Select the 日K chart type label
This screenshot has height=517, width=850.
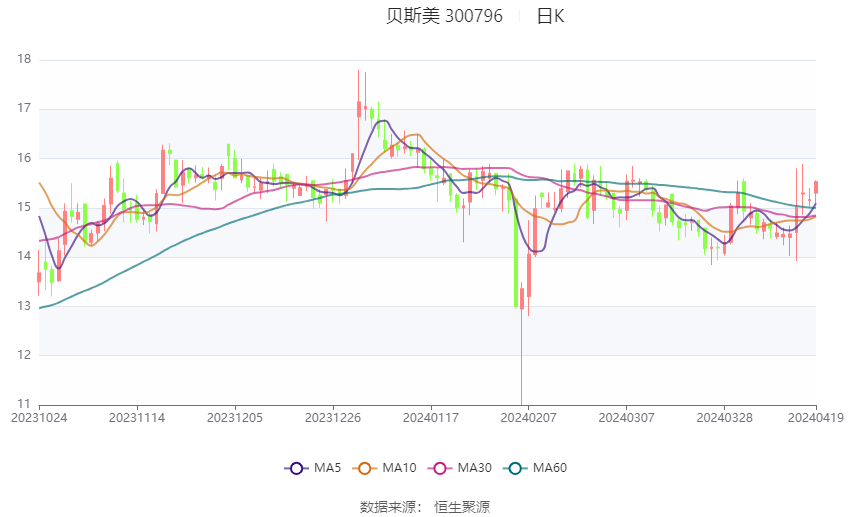click(551, 16)
